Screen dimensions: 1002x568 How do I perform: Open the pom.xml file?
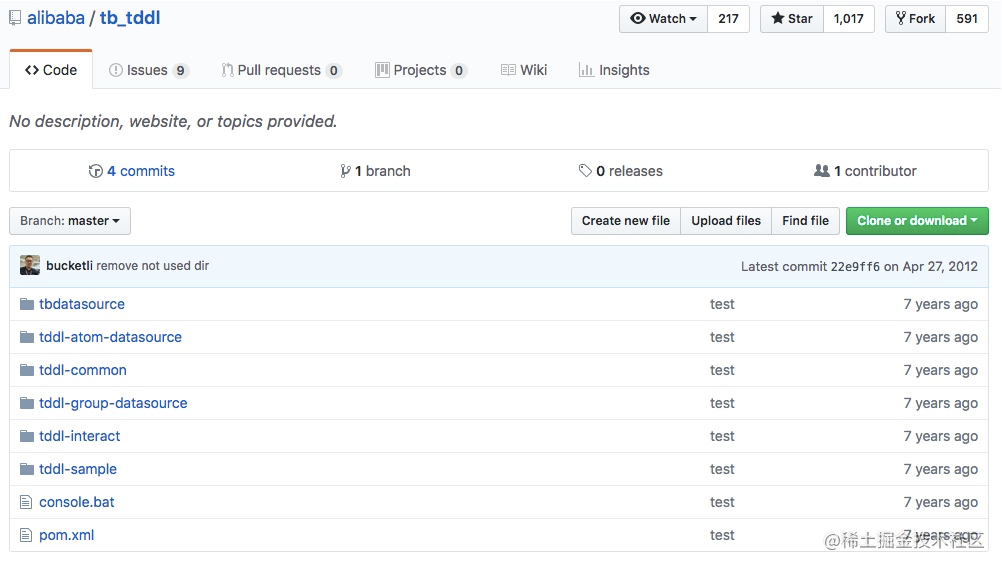click(x=66, y=535)
